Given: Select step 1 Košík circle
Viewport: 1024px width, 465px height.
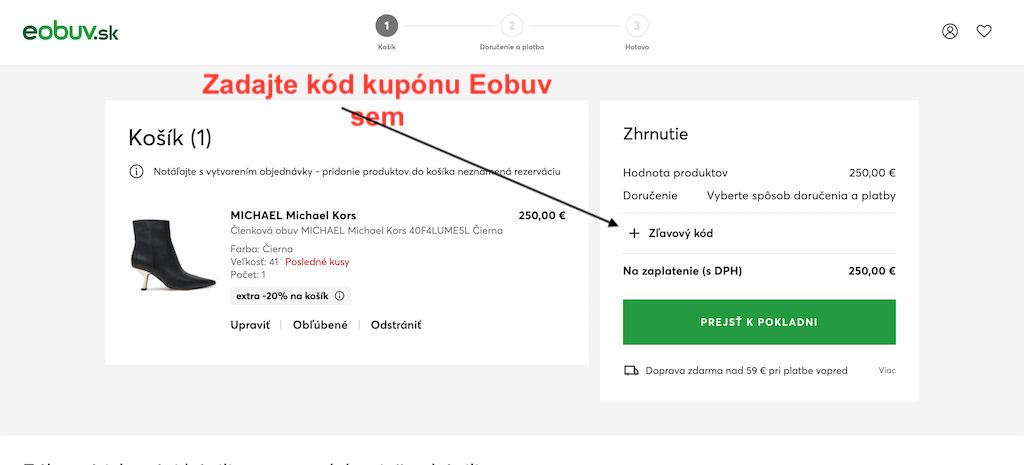Looking at the screenshot, I should tap(387, 26).
